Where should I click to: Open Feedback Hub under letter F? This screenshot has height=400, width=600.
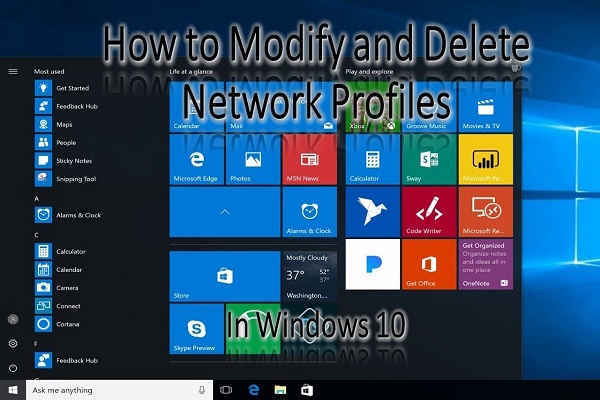(x=67, y=361)
